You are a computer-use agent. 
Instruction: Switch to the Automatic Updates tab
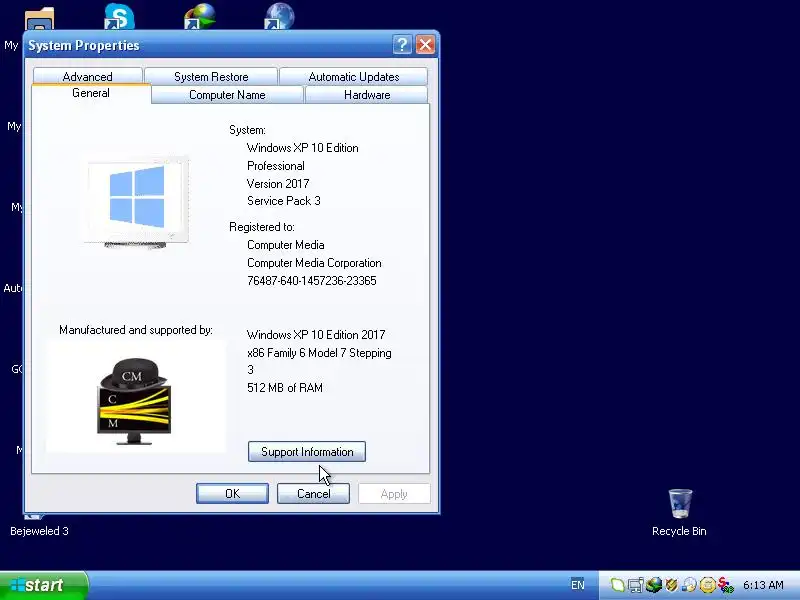pyautogui.click(x=354, y=77)
